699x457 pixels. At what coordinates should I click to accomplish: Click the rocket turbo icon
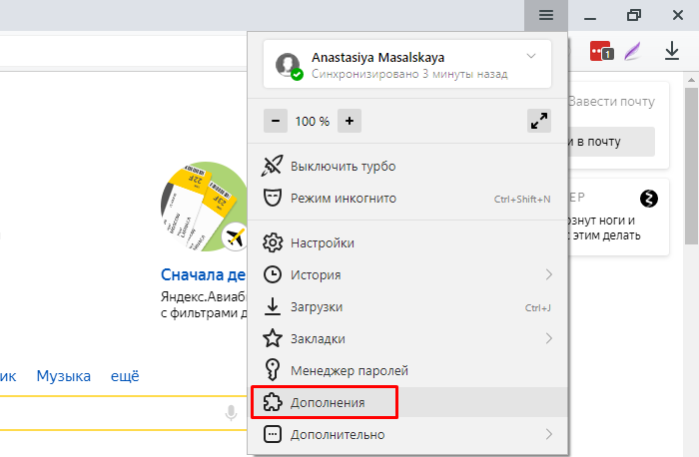tap(272, 166)
